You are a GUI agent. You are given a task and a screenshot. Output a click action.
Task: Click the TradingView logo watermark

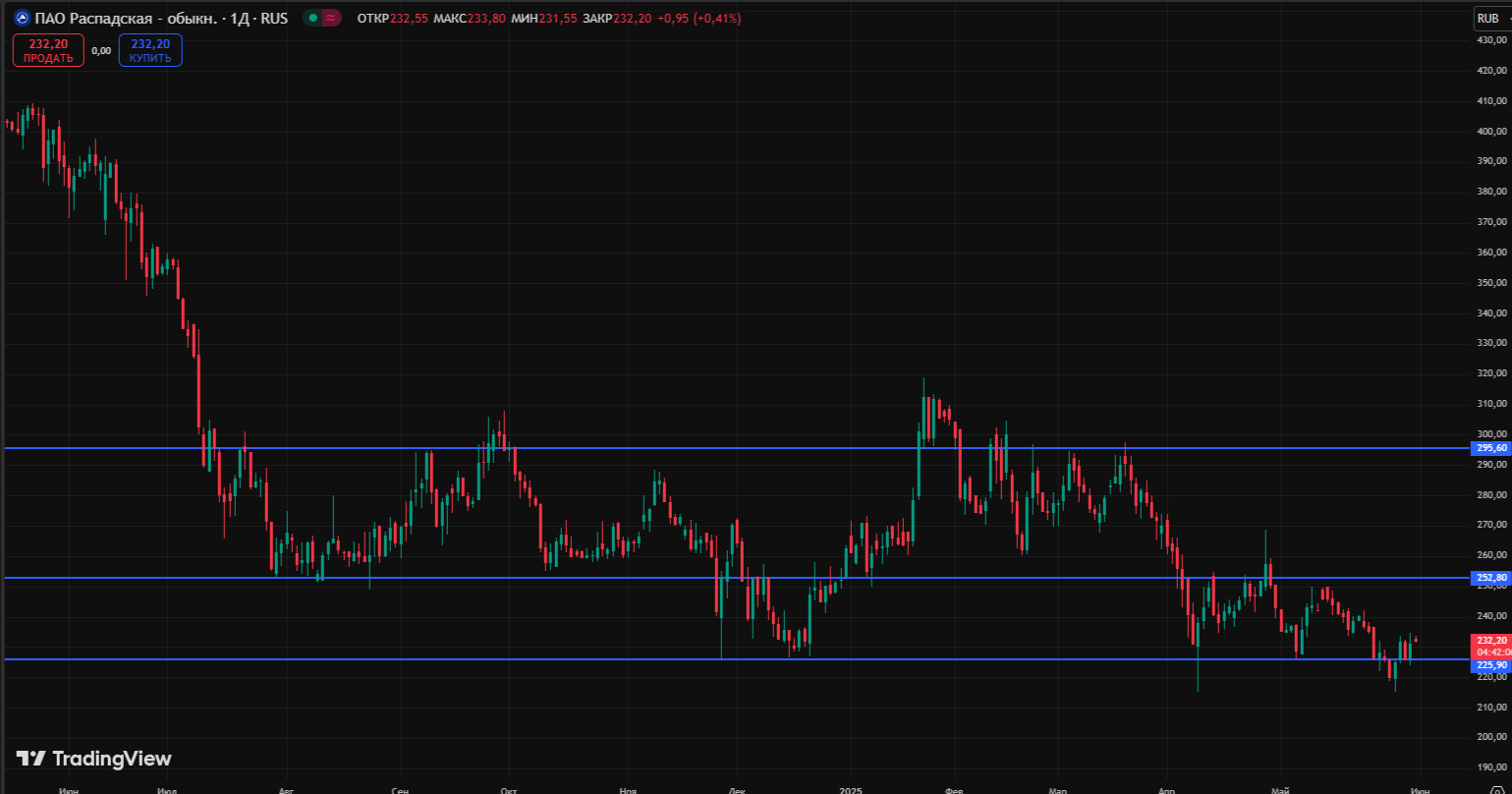[94, 759]
